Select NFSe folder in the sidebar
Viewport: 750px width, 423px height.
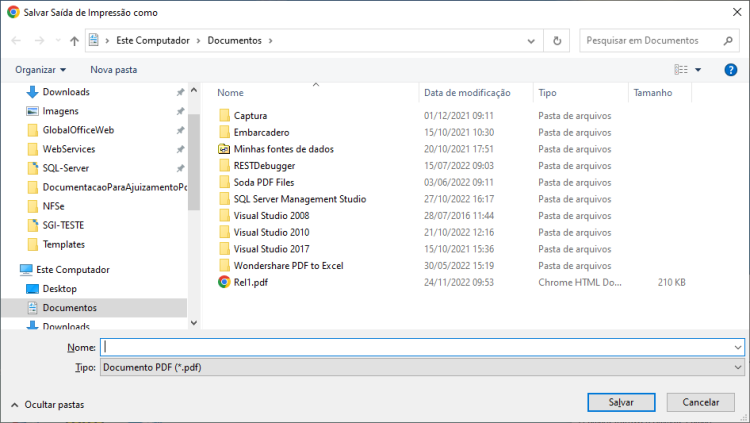[53, 206]
